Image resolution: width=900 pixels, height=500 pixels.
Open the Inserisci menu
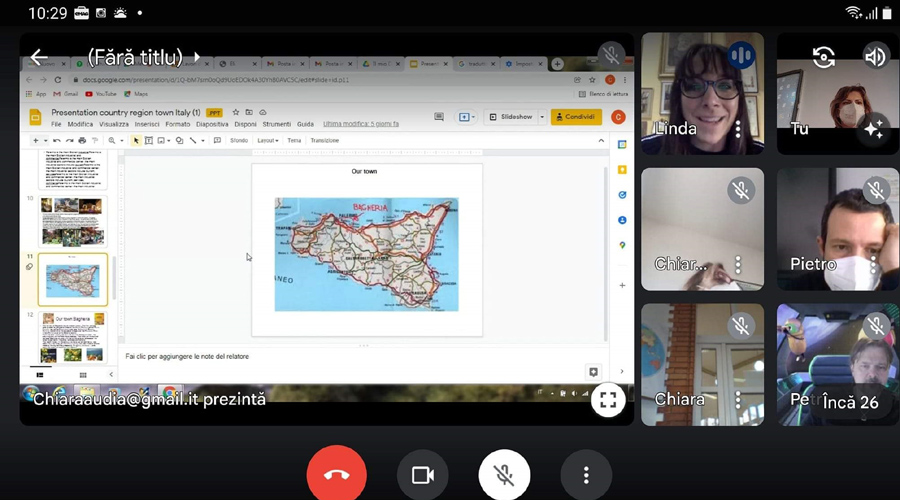coord(147,125)
